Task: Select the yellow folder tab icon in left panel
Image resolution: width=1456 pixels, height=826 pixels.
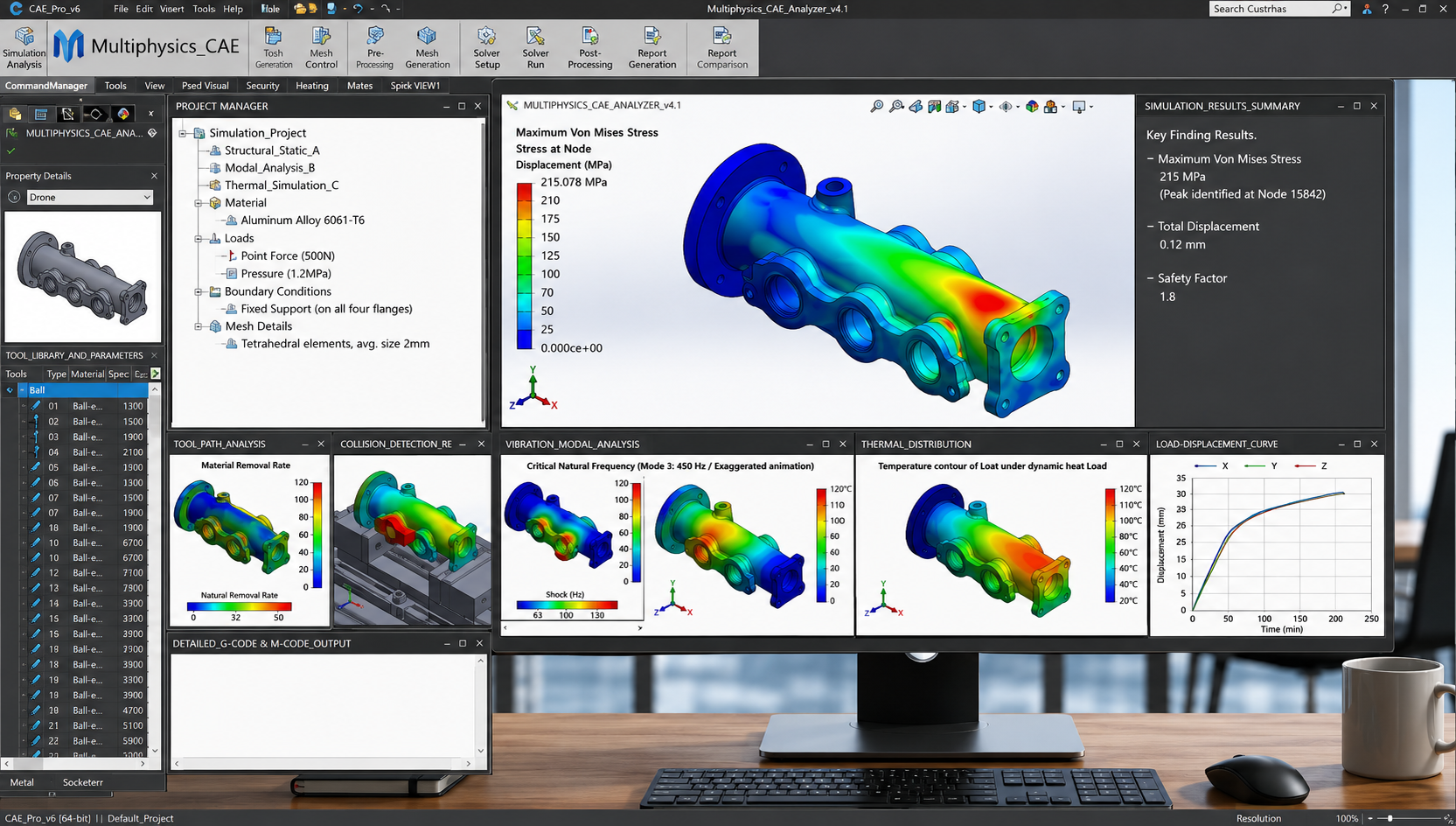Action: click(15, 114)
